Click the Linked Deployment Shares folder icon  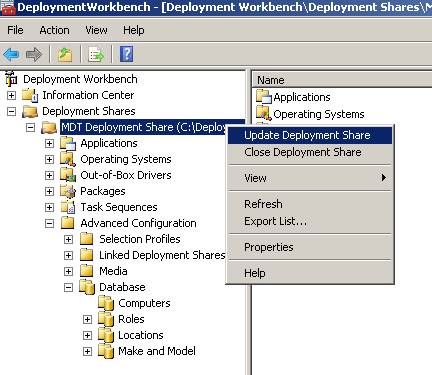87,255
